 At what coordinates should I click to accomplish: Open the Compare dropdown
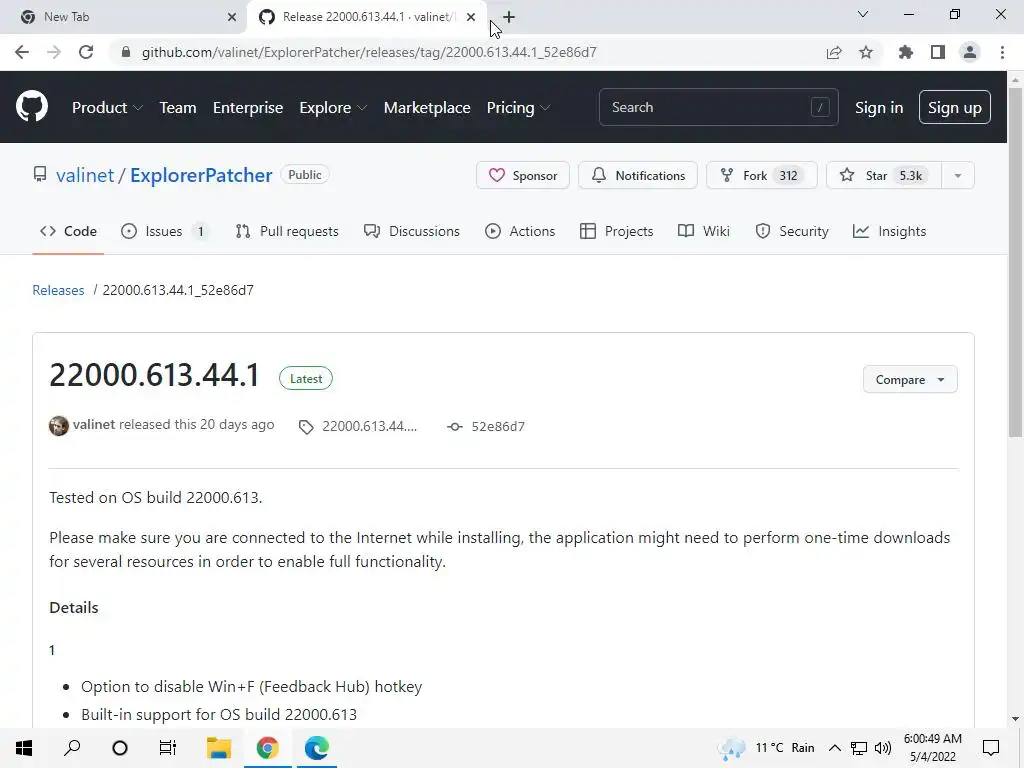point(910,379)
